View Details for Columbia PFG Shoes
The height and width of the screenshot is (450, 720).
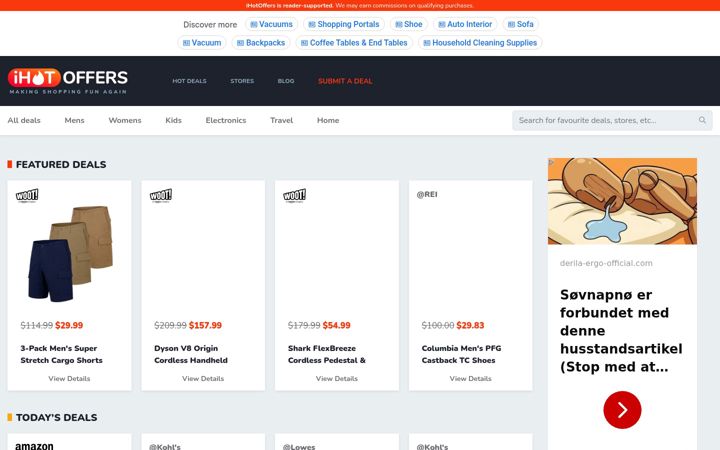coord(470,379)
